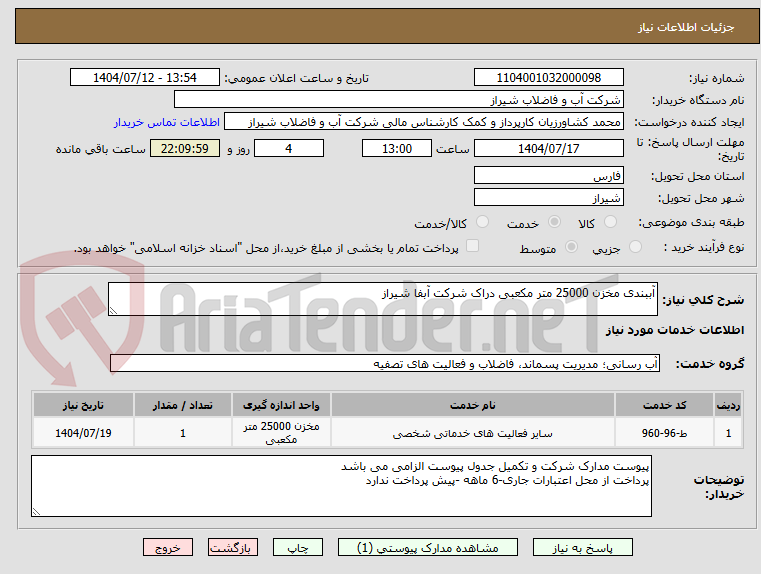Click the city field 'شیراز'
This screenshot has height=574, width=761.
[548, 197]
